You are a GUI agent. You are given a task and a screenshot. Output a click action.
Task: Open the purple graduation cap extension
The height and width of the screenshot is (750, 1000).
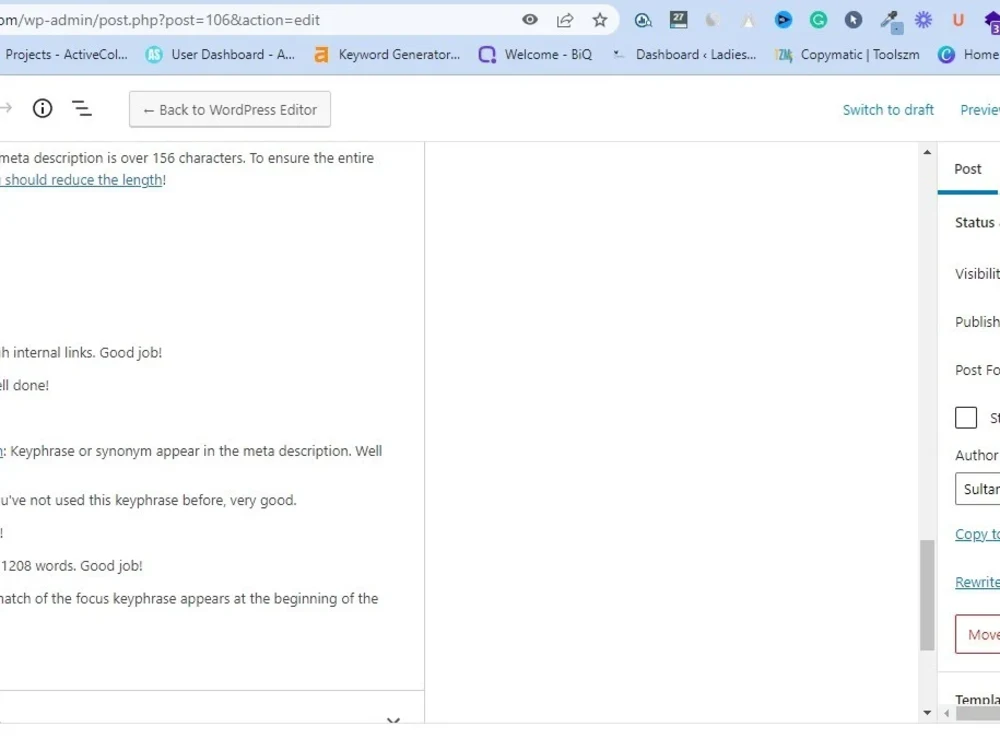coord(992,22)
